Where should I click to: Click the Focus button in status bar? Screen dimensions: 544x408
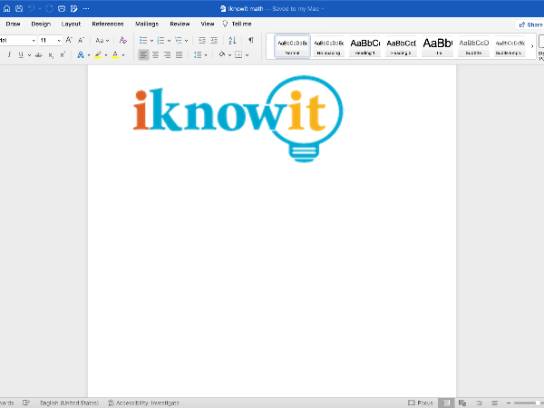(420, 403)
